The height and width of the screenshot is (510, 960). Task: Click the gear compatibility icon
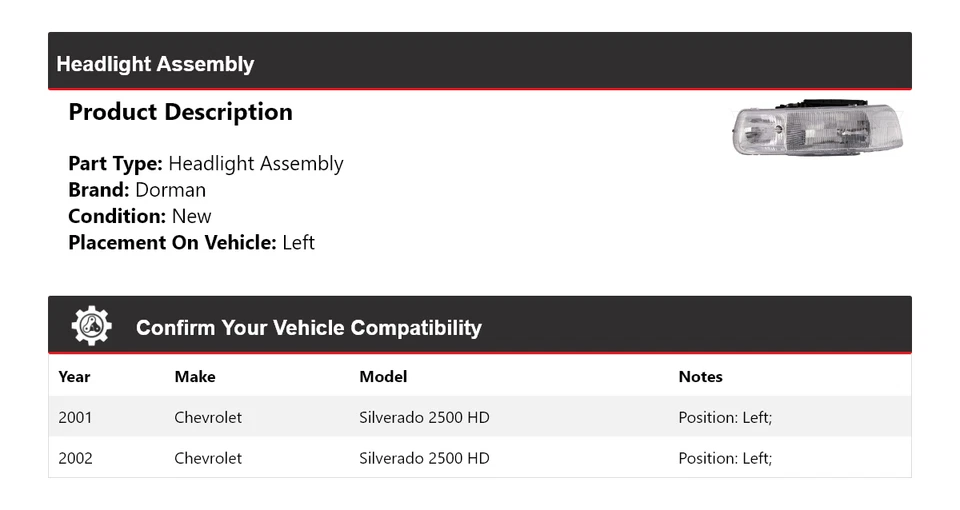click(91, 326)
